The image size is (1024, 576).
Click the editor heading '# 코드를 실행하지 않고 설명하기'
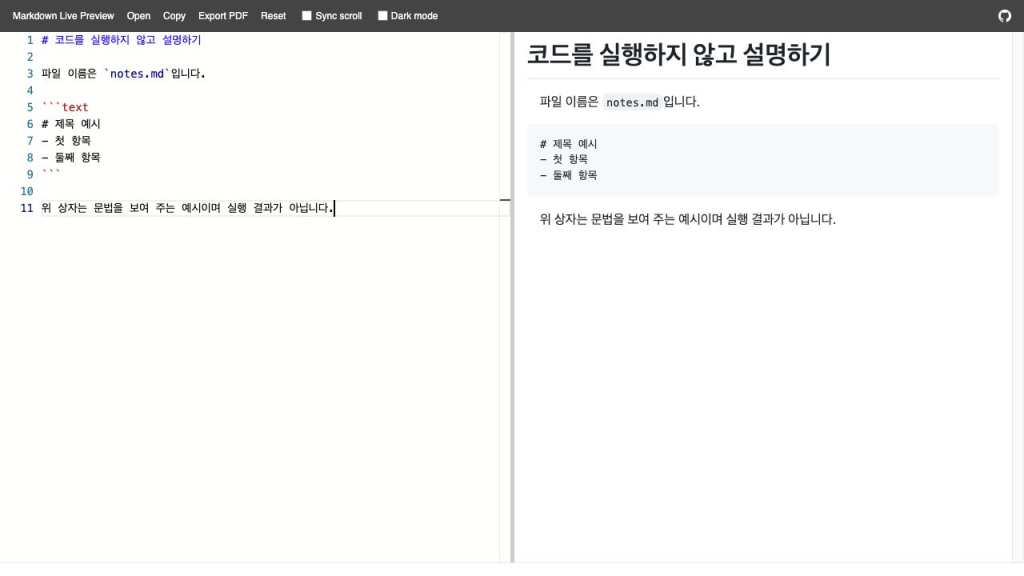(x=121, y=40)
